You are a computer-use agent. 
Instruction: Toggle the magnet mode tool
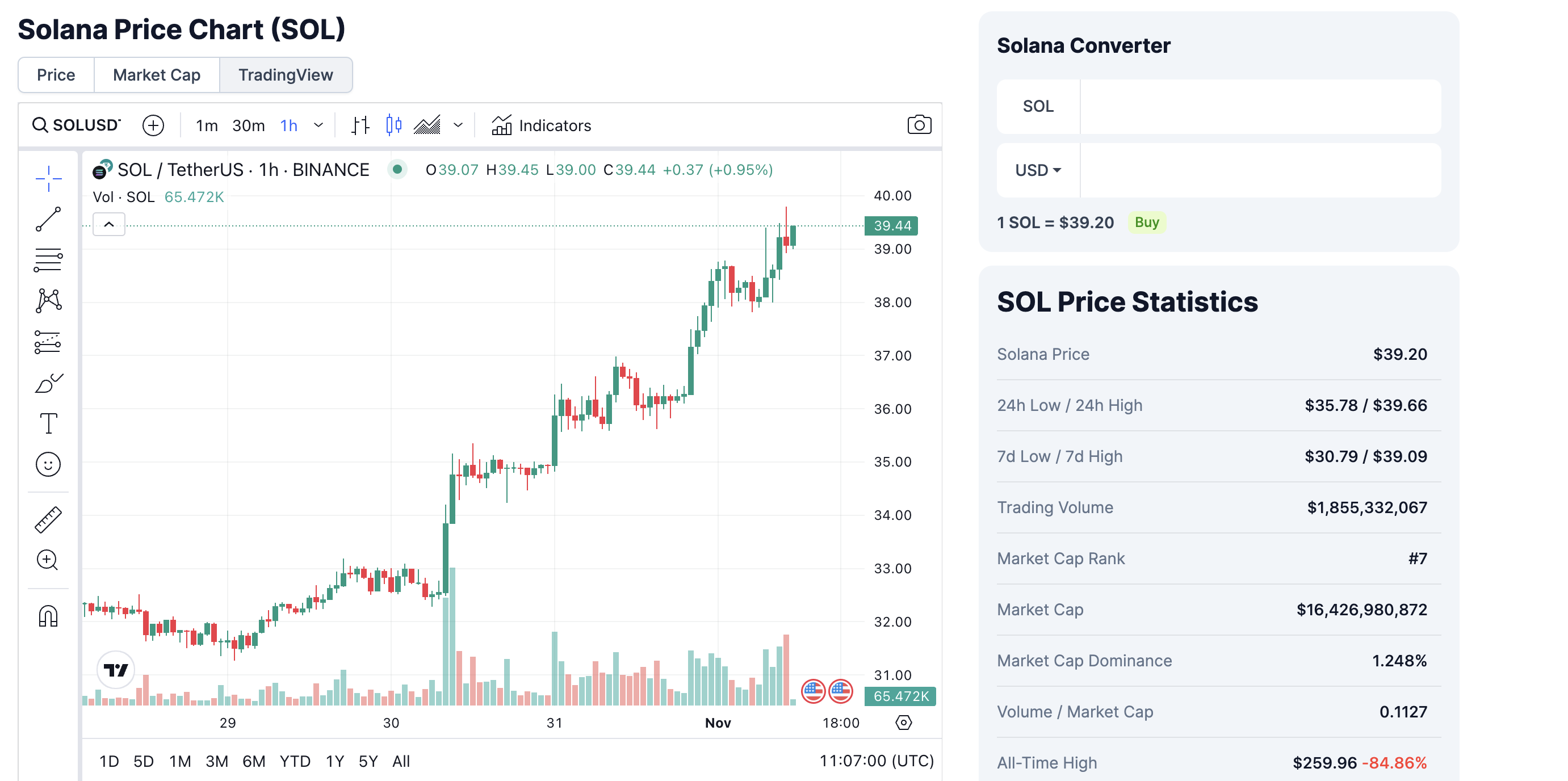tap(48, 615)
